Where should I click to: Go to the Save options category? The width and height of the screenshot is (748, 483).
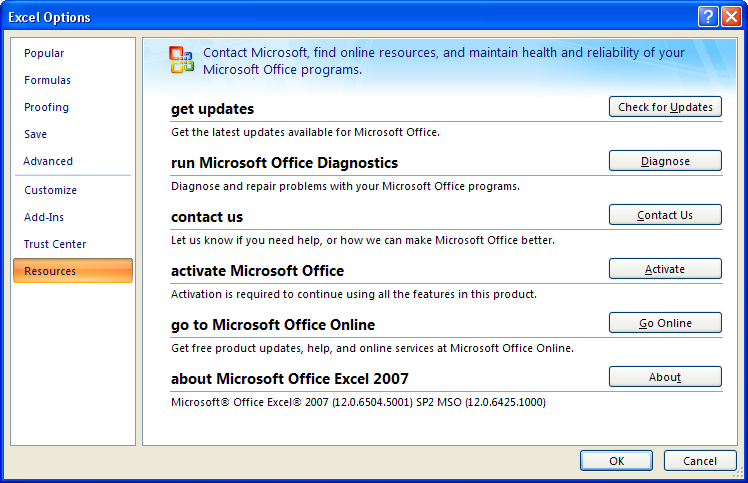(x=35, y=134)
